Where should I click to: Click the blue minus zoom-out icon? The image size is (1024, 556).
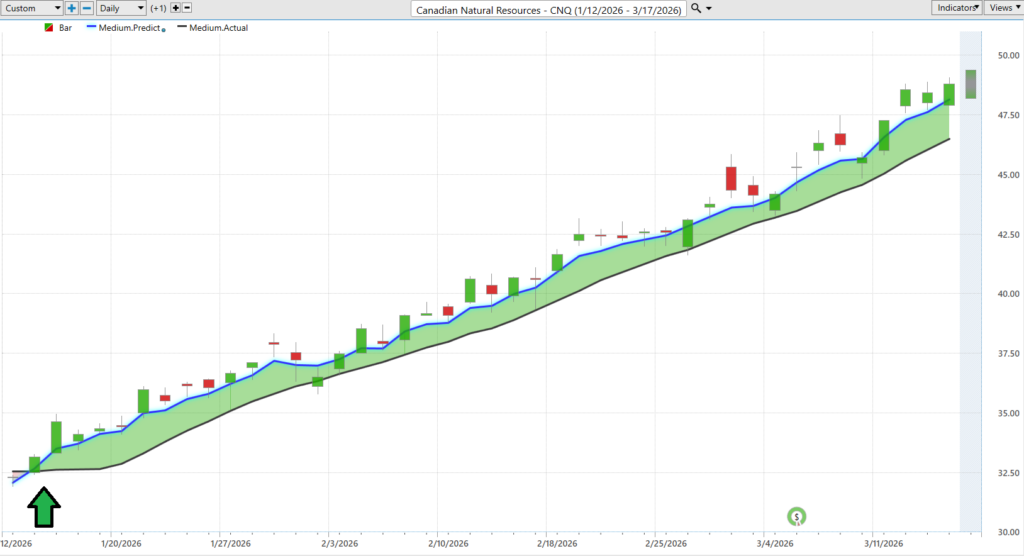click(x=86, y=8)
